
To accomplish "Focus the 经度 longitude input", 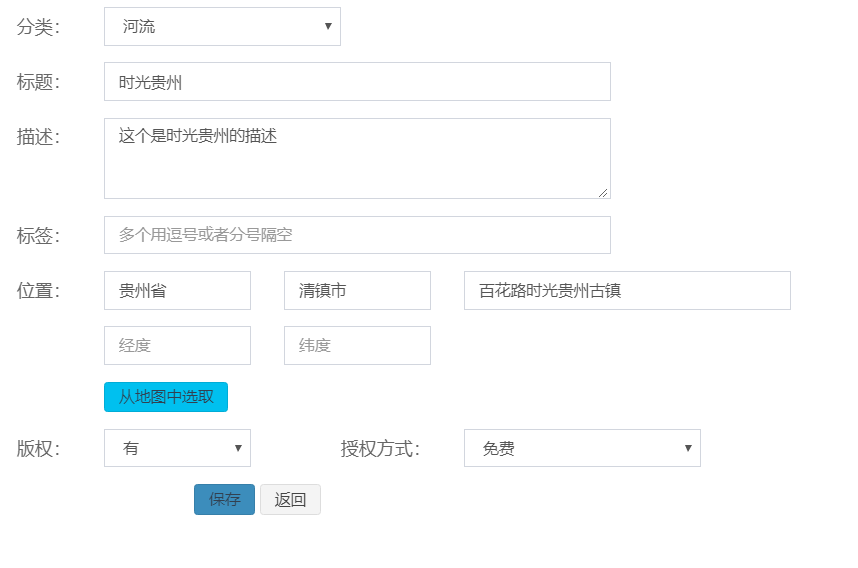I will (x=177, y=346).
